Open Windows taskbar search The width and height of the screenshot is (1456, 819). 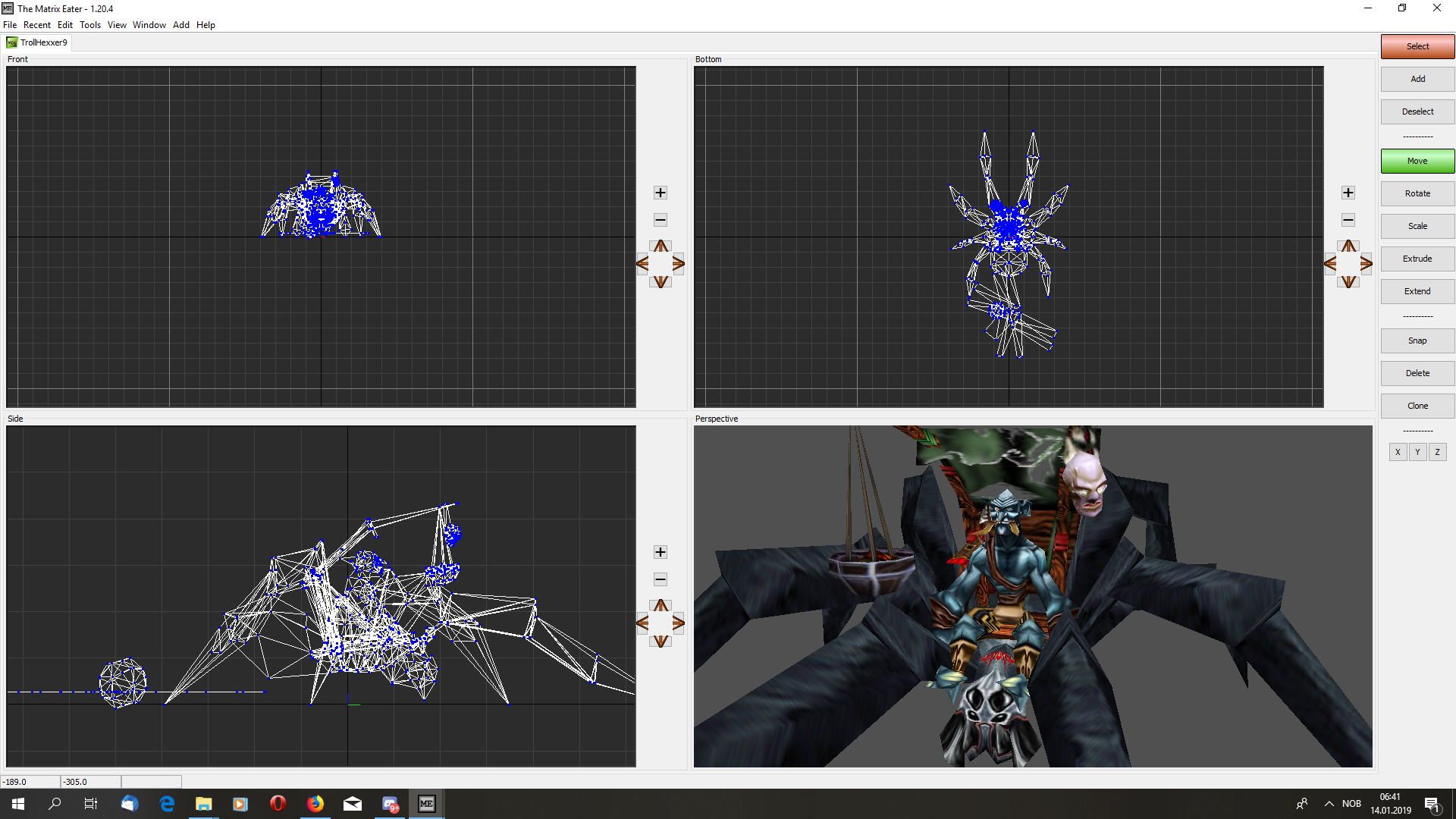point(55,804)
